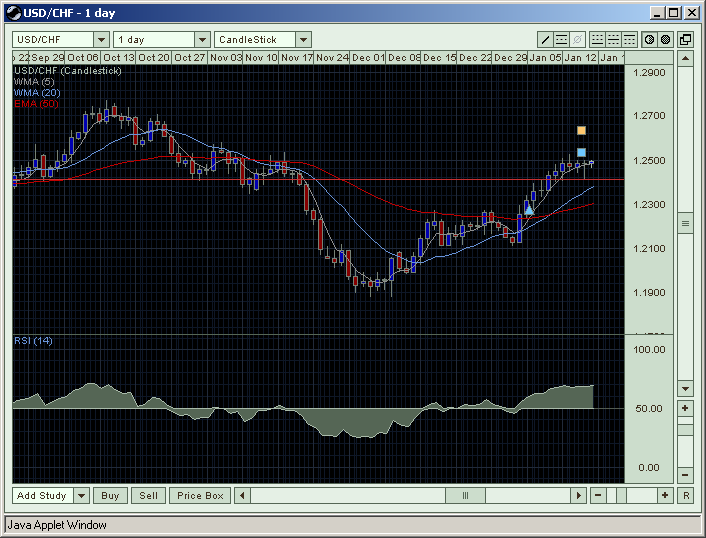Click the R reset zoom button
The width and height of the screenshot is (706, 538).
click(x=685, y=495)
